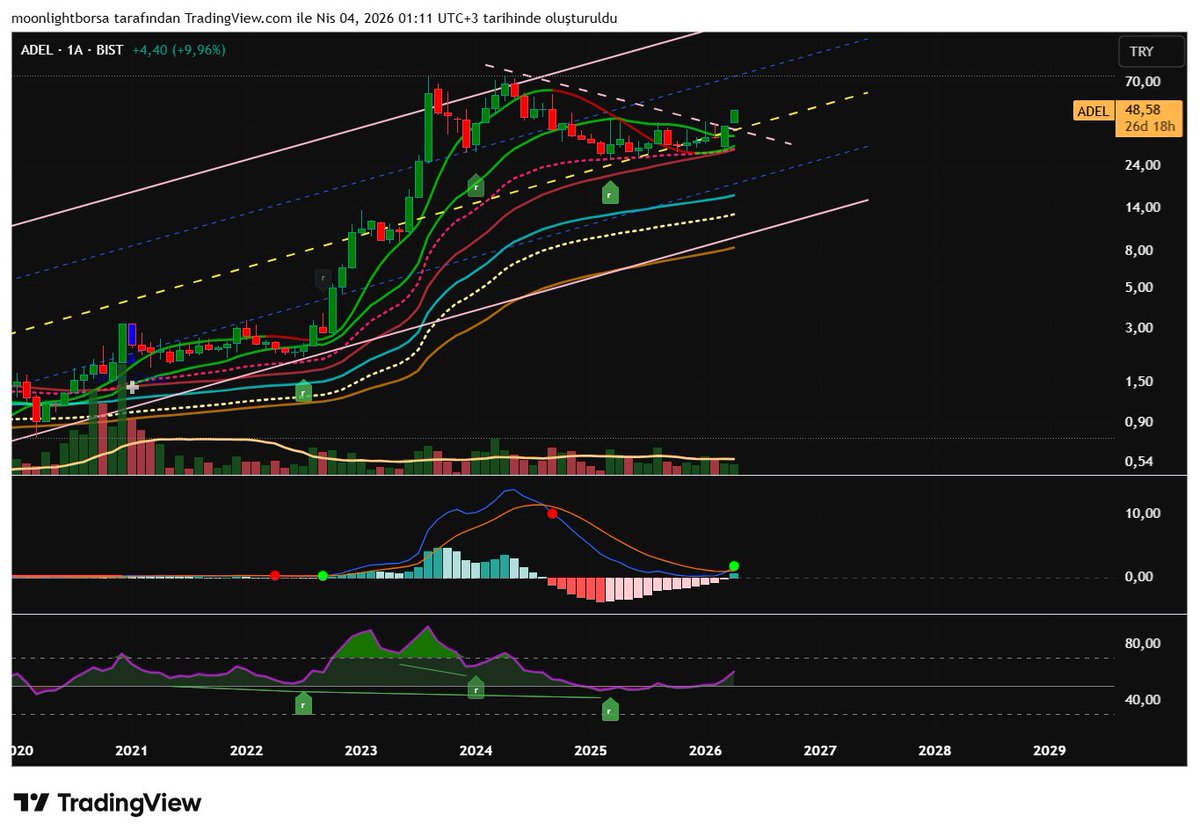Click the 70,00 price axis label
Screen dimensions: 1199x838
(x=1142, y=82)
